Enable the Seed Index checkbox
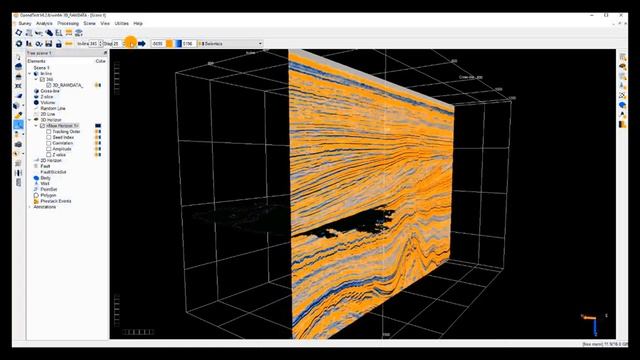 pyautogui.click(x=49, y=138)
